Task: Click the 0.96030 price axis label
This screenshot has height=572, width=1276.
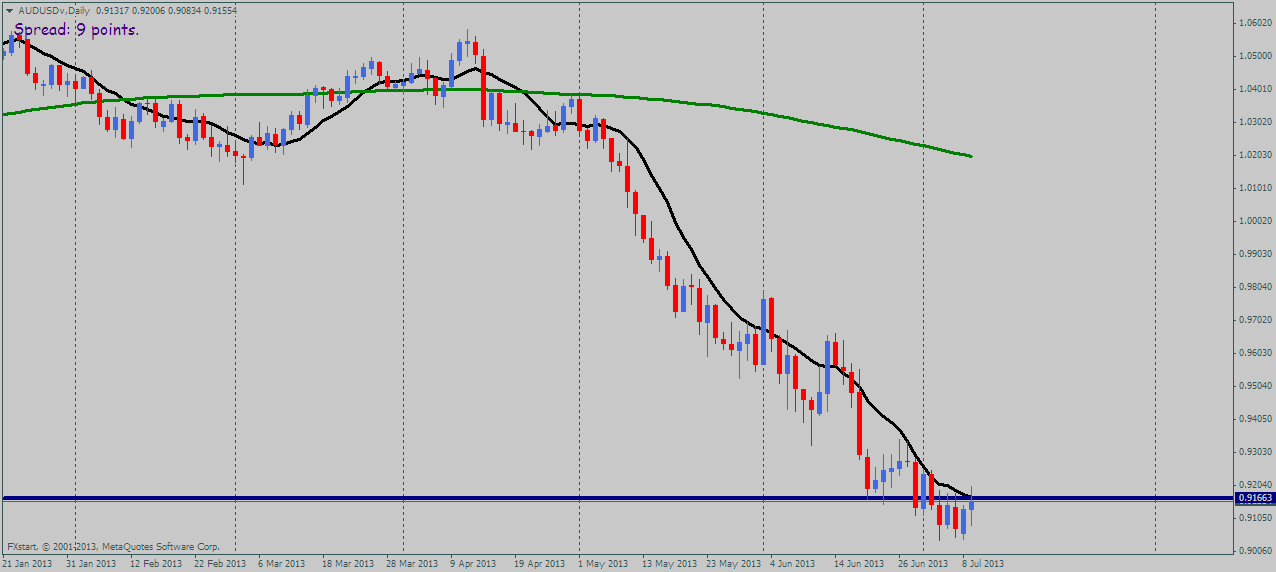Action: (x=1255, y=353)
